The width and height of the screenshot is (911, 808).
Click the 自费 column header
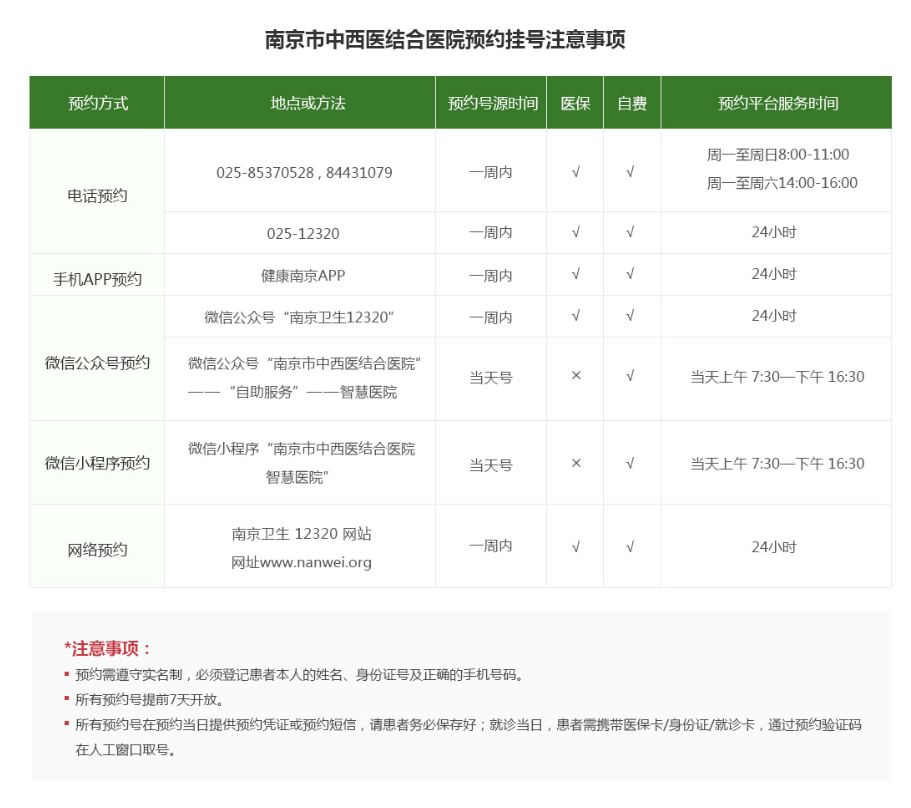tap(631, 103)
